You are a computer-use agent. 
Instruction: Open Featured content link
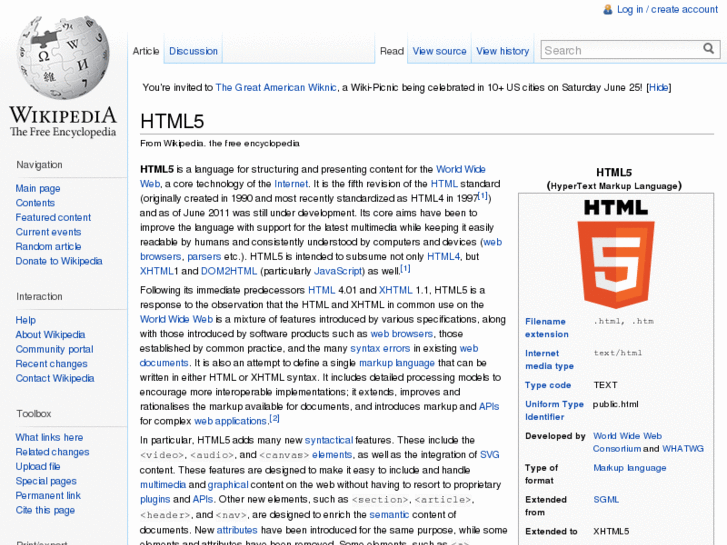point(53,217)
